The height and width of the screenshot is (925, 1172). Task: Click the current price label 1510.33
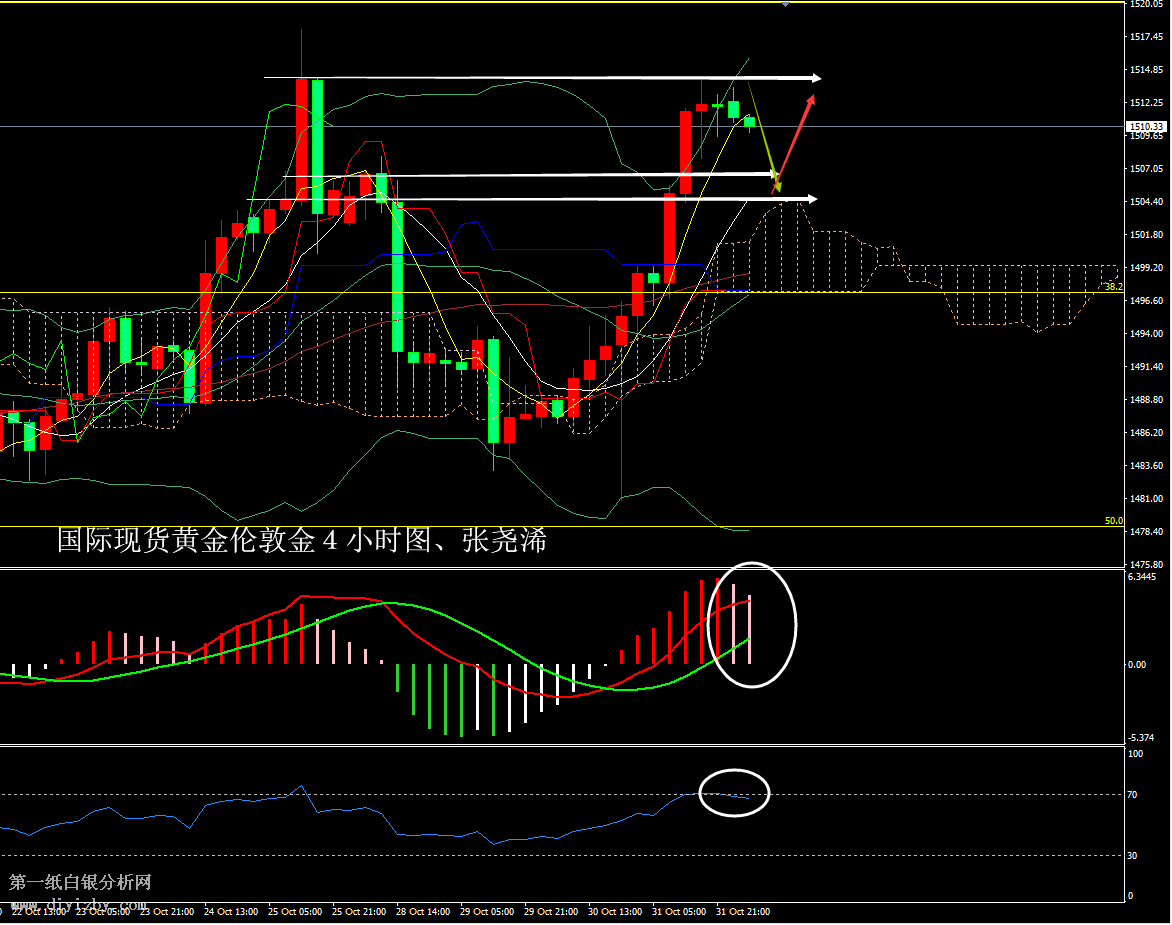(x=1146, y=127)
